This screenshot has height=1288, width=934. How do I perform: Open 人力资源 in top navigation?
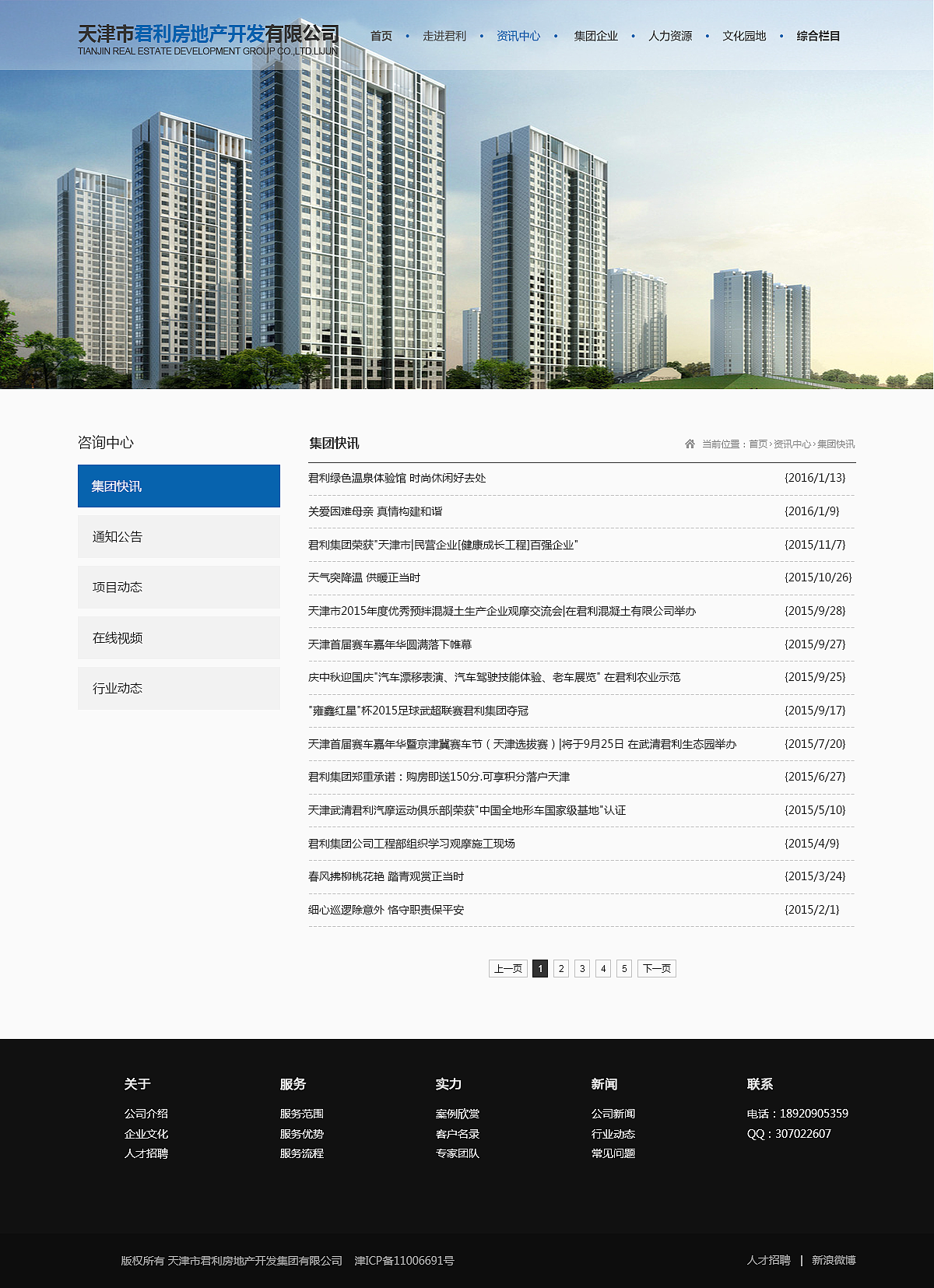[x=670, y=36]
